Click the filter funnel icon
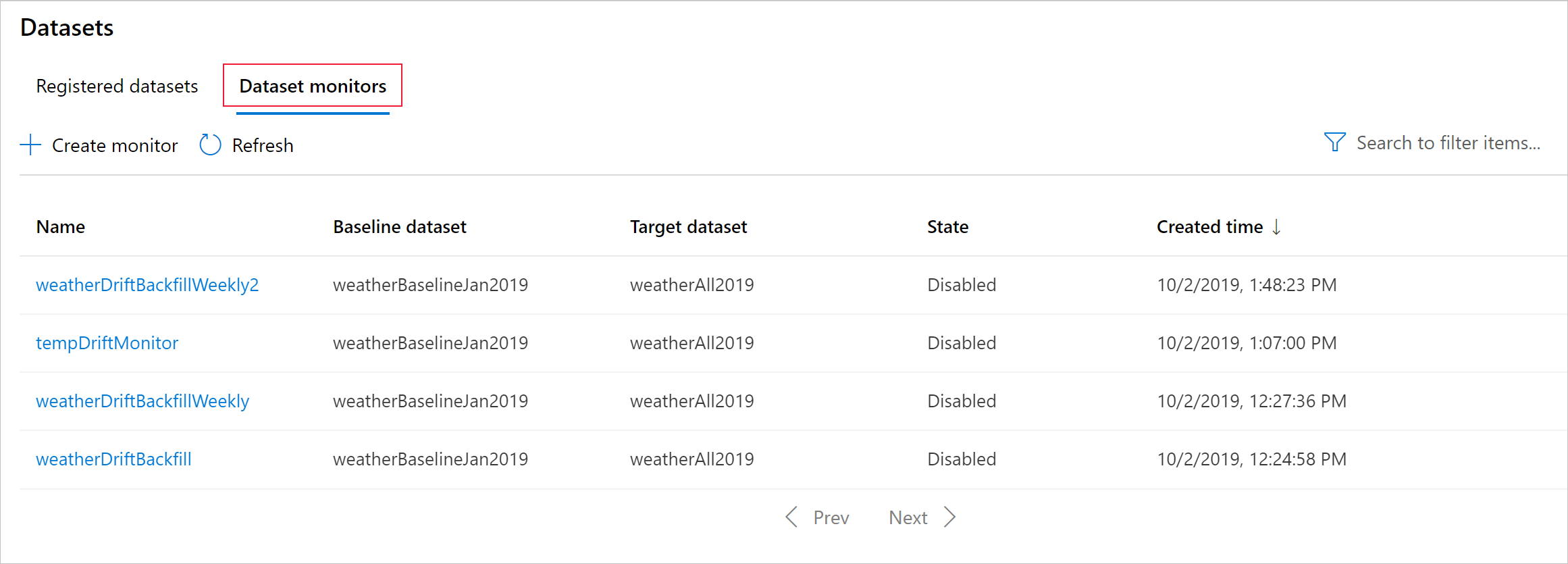Image resolution: width=1568 pixels, height=564 pixels. click(1334, 143)
